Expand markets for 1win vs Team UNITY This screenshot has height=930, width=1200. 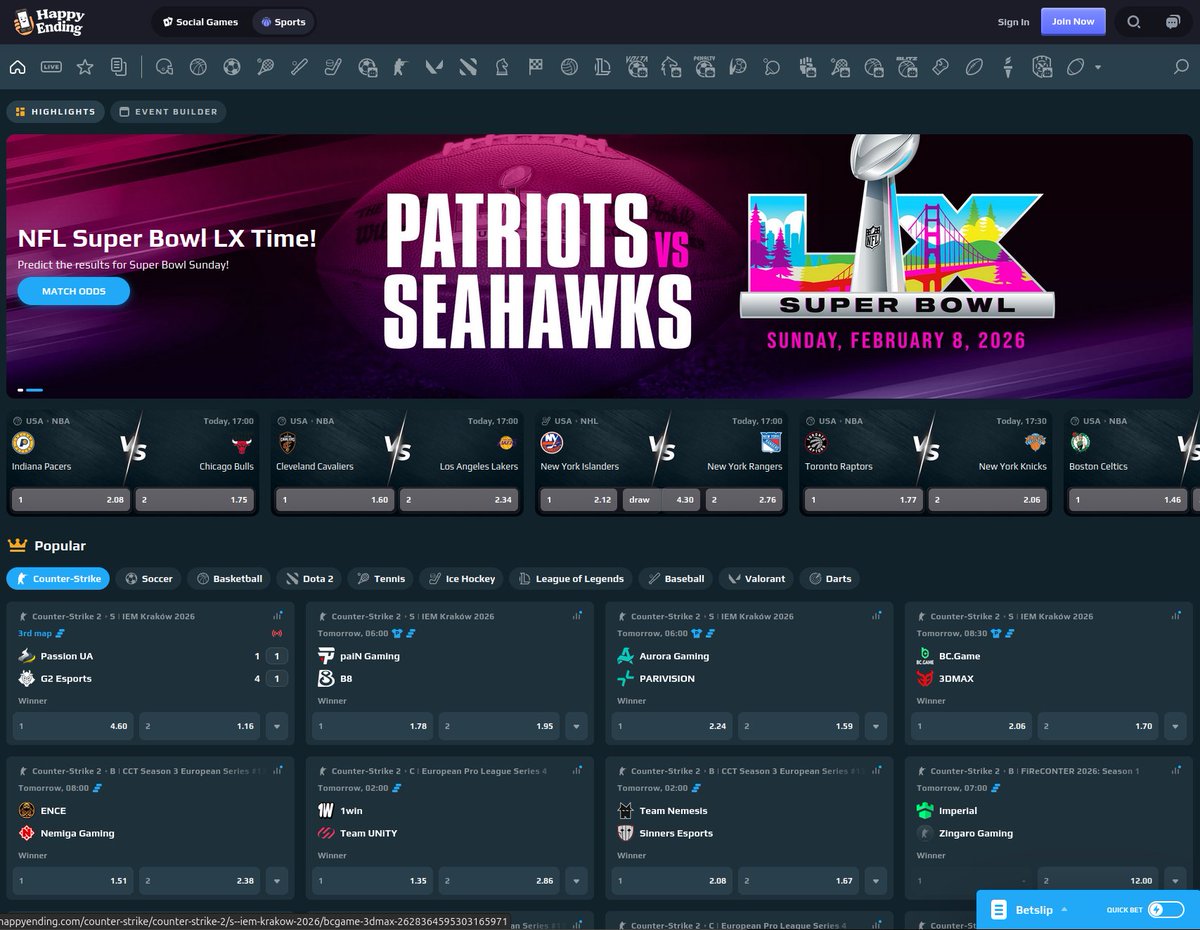(x=575, y=881)
